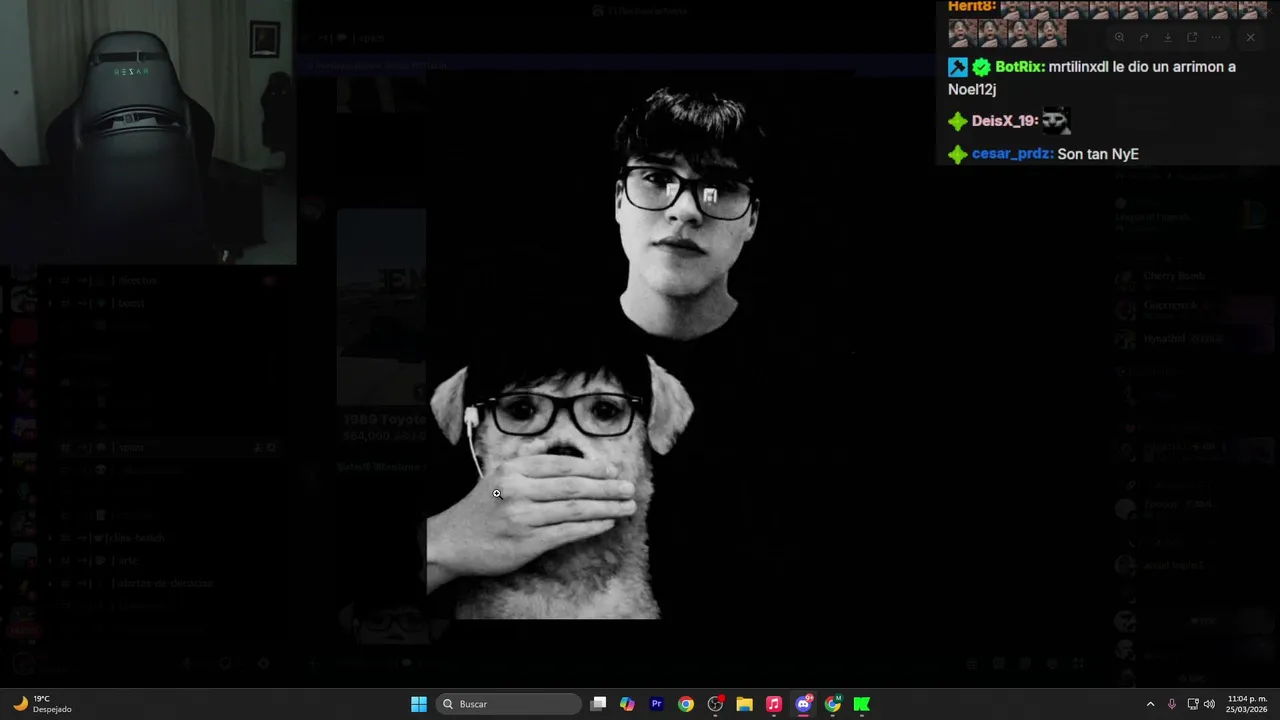Close the image viewer with the X button
The height and width of the screenshot is (720, 1280).
pyautogui.click(x=1250, y=37)
